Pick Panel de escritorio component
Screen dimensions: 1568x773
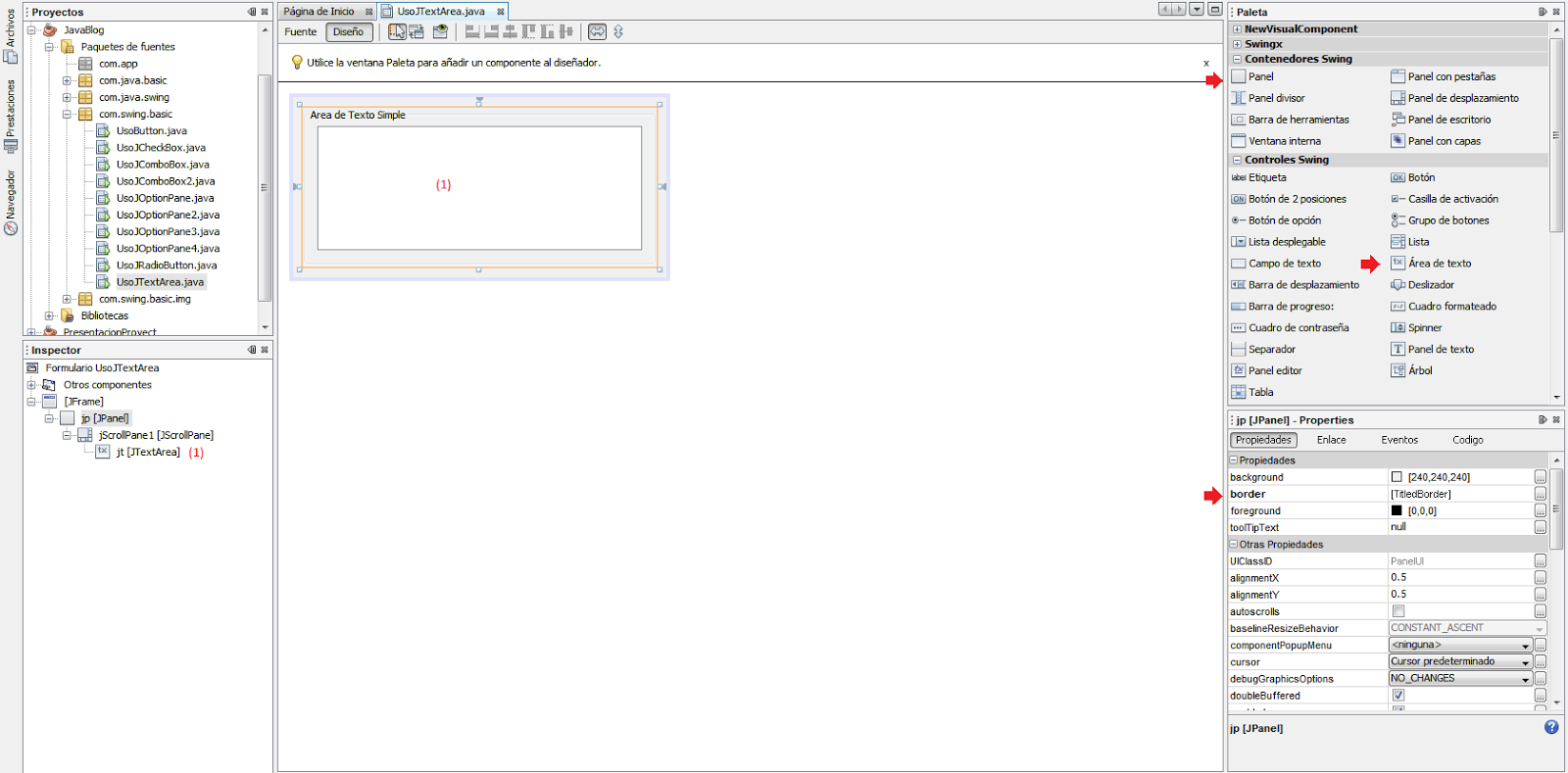(1441, 120)
